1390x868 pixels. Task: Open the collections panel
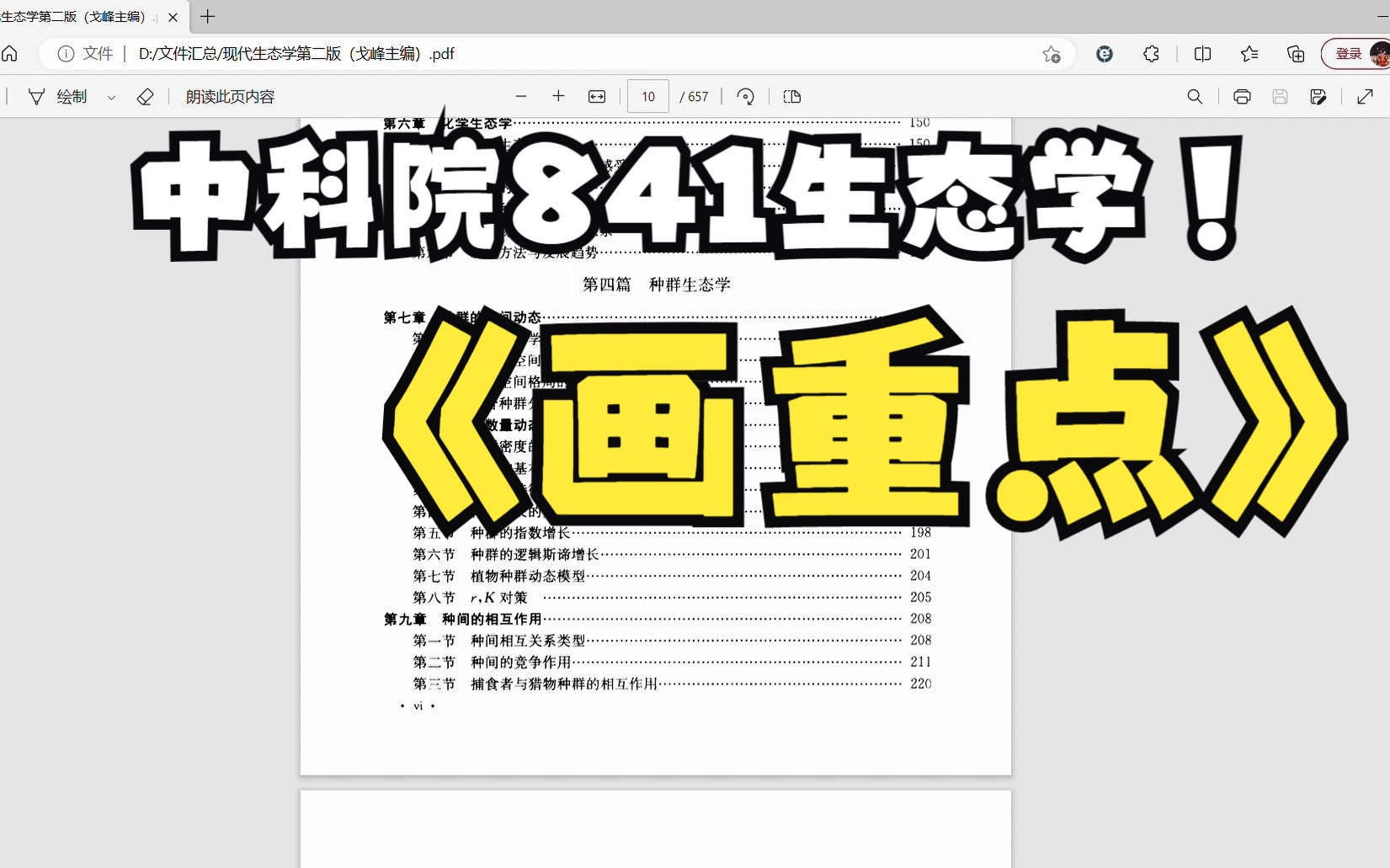1296,54
